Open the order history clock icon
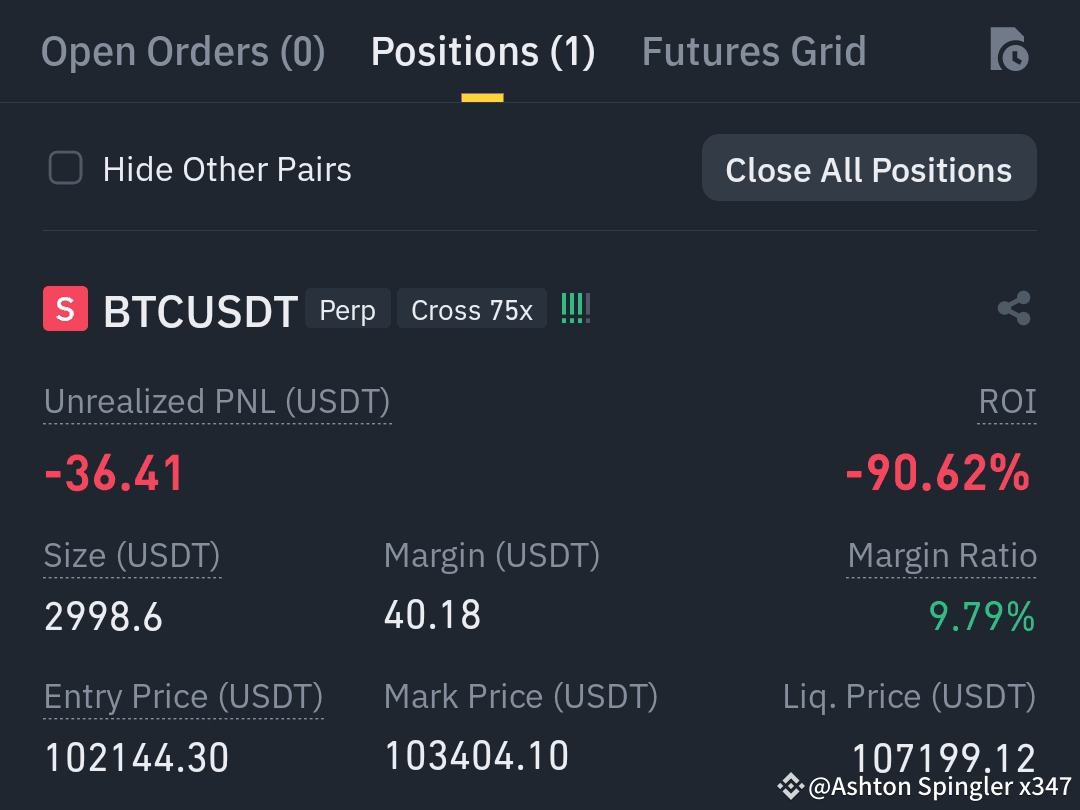Image resolution: width=1080 pixels, height=810 pixels. click(1009, 50)
